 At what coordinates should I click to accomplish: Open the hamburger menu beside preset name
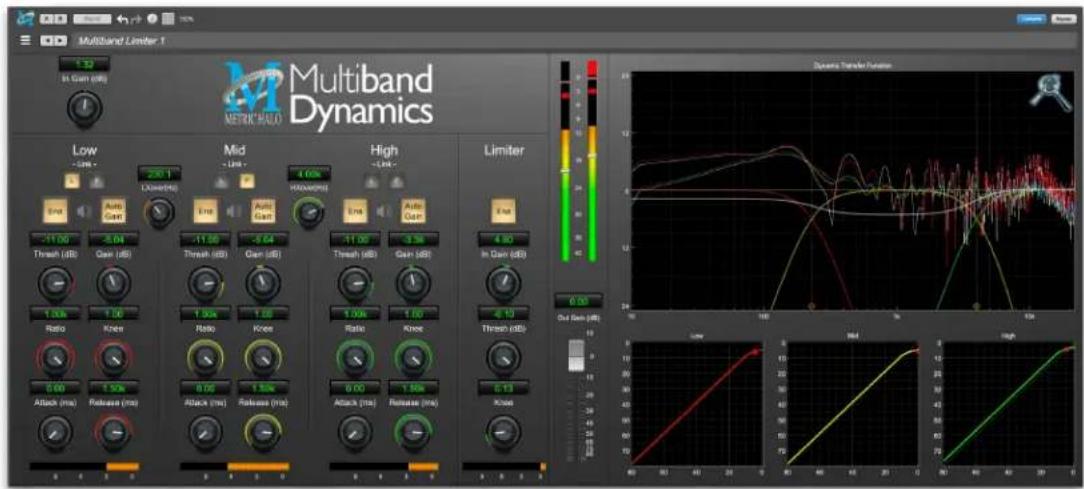[26, 41]
